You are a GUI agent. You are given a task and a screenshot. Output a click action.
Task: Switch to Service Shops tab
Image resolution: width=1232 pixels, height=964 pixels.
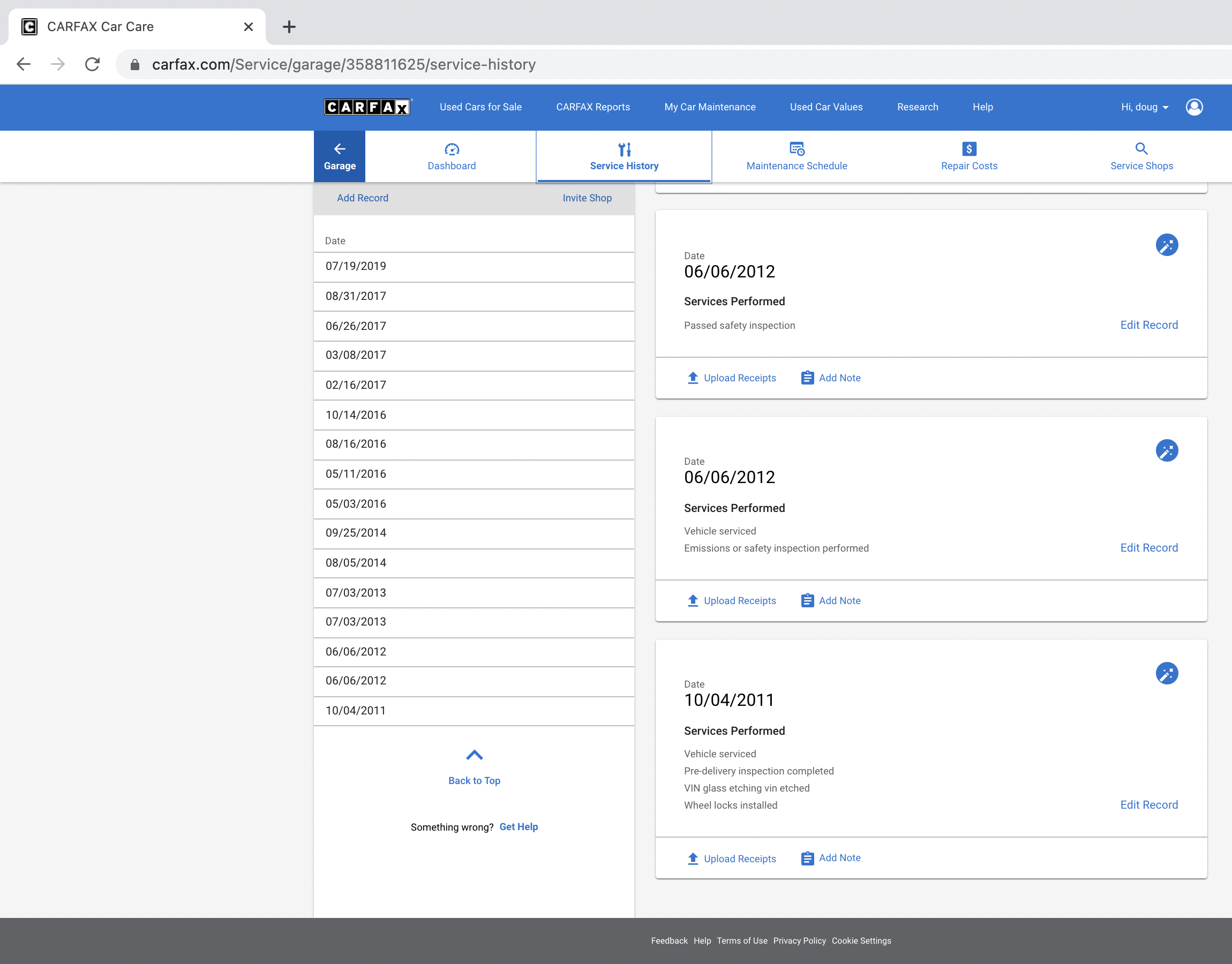click(x=1141, y=156)
